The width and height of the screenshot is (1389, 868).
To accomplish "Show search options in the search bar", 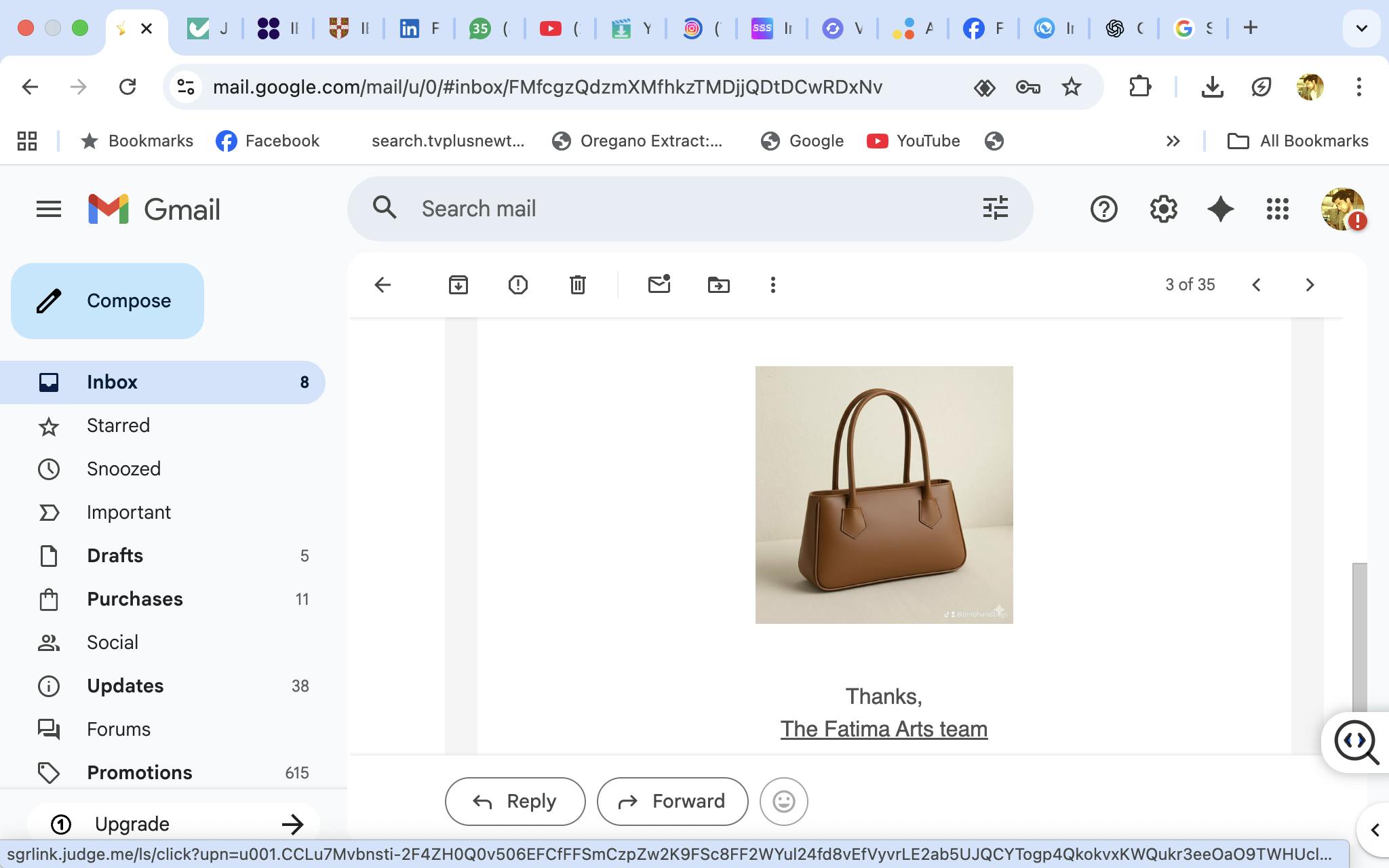I will pos(995,208).
